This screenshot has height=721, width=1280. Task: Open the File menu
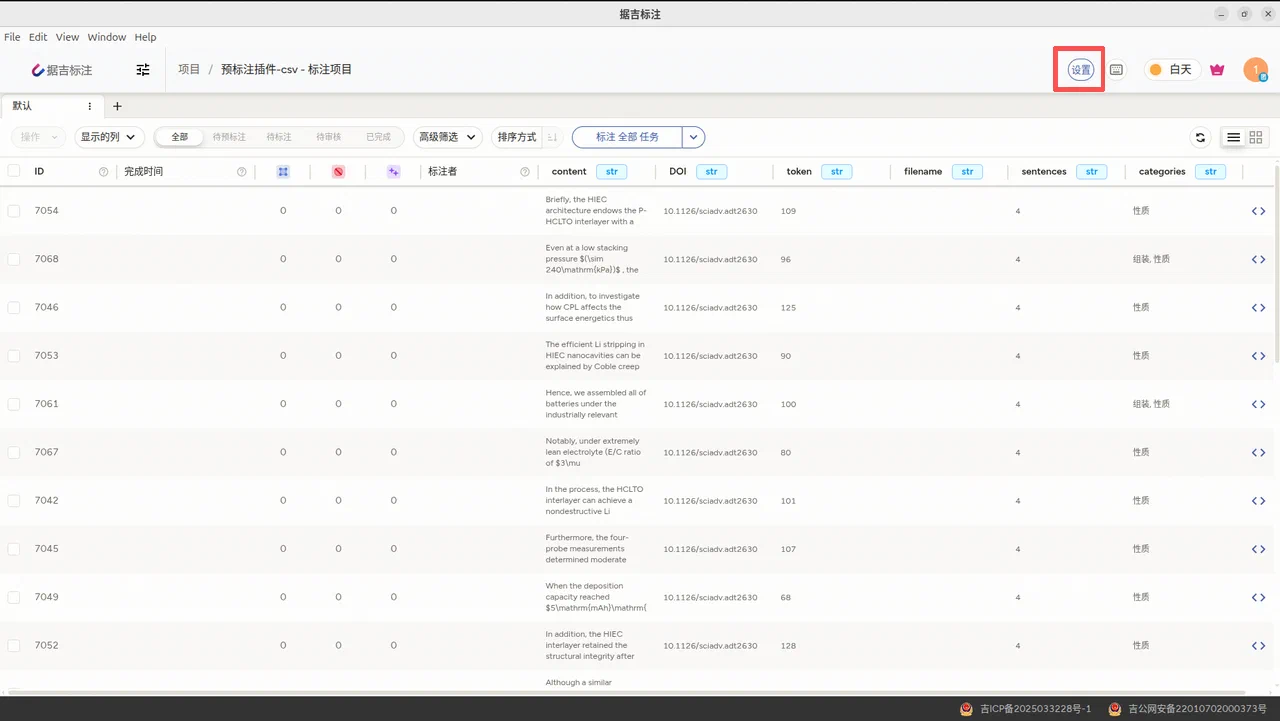[12, 37]
